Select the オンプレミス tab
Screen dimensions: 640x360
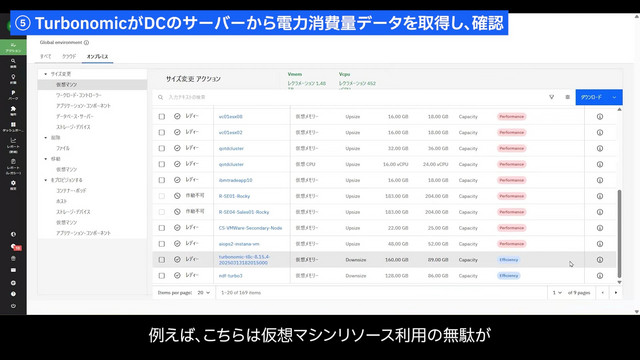click(x=97, y=56)
